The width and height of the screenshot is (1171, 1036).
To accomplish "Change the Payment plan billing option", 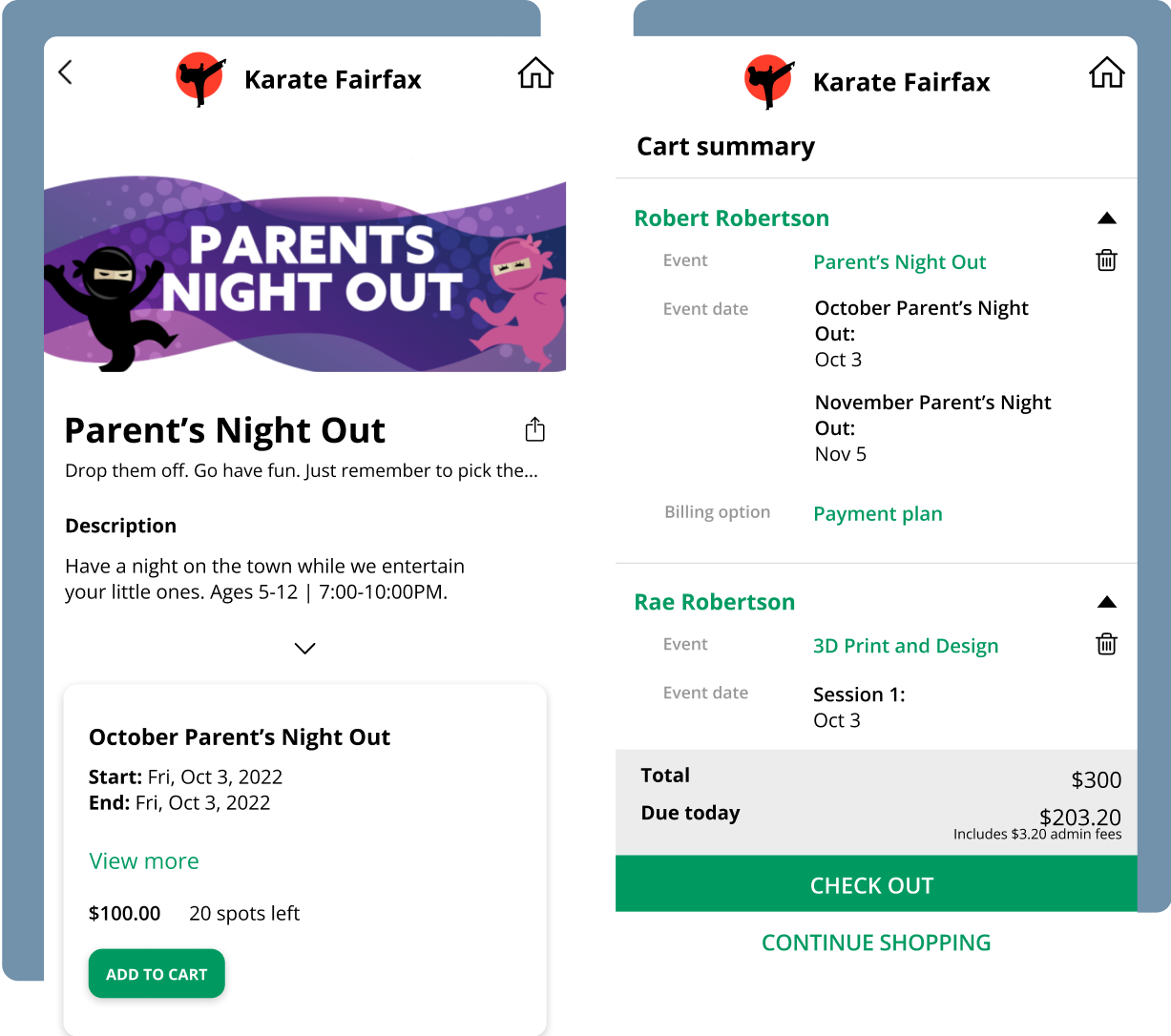I will 877,514.
